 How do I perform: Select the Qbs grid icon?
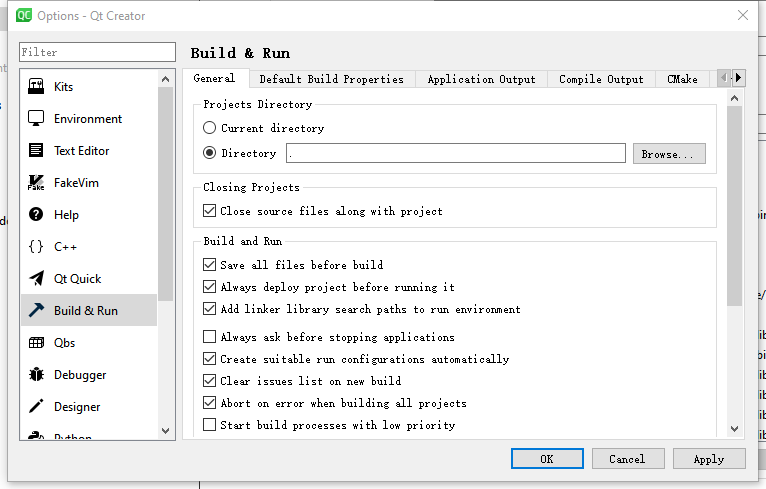(x=36, y=343)
